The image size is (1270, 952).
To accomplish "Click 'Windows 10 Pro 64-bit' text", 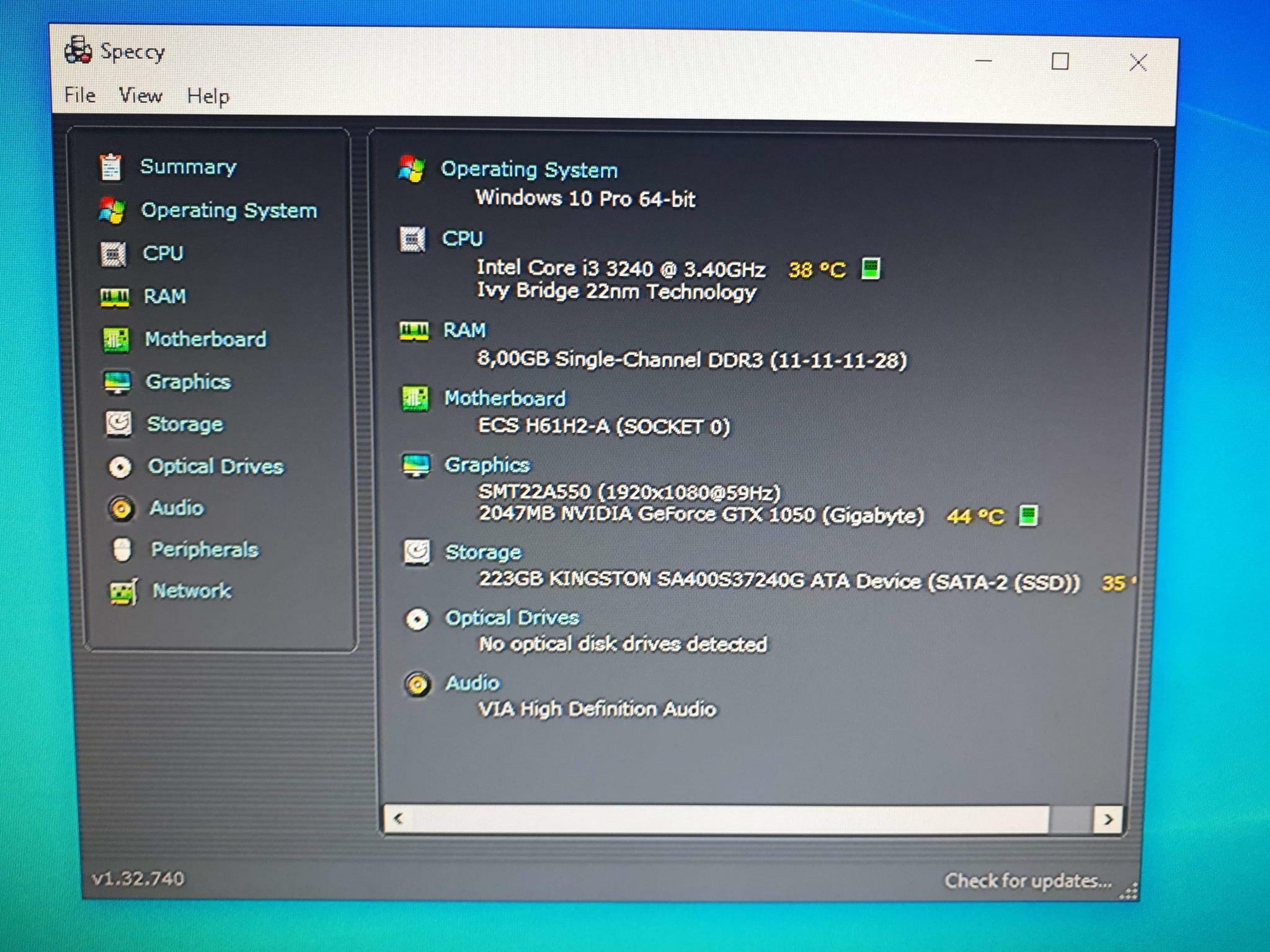I will 585,198.
